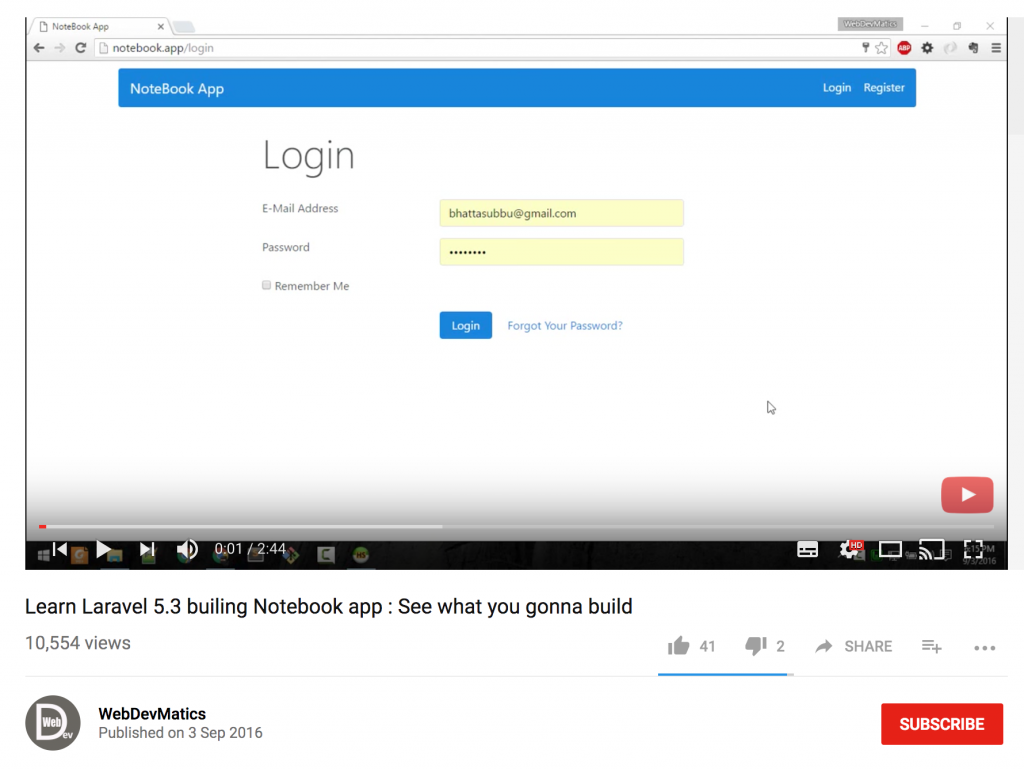Play the video
Viewport: 1024px width, 769px height.
click(104, 549)
